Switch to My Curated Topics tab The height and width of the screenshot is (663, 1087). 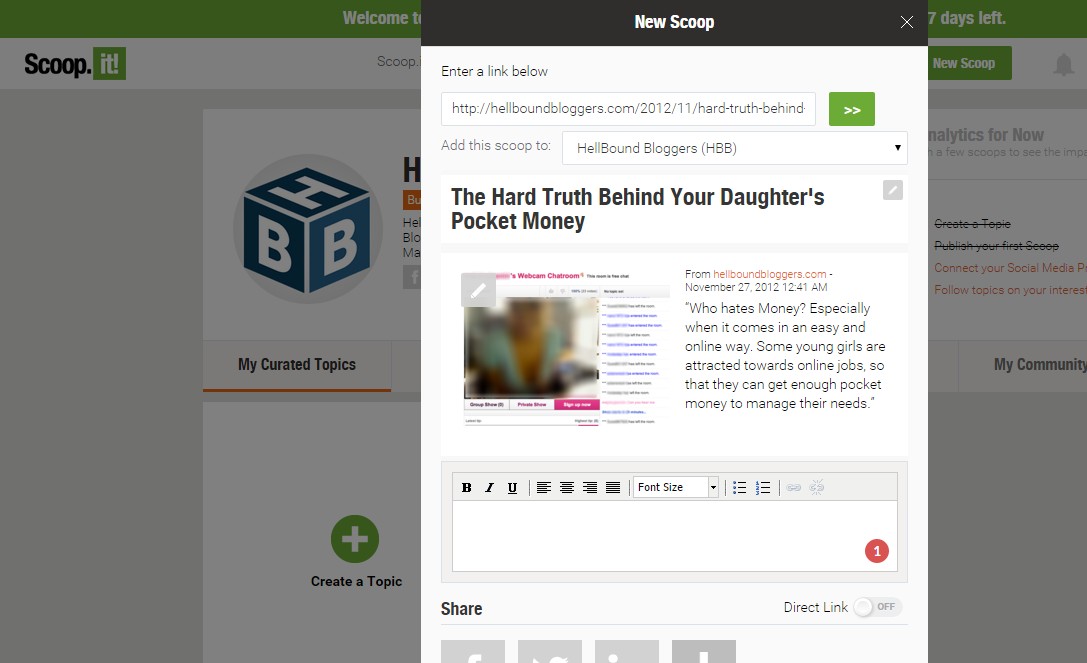297,365
